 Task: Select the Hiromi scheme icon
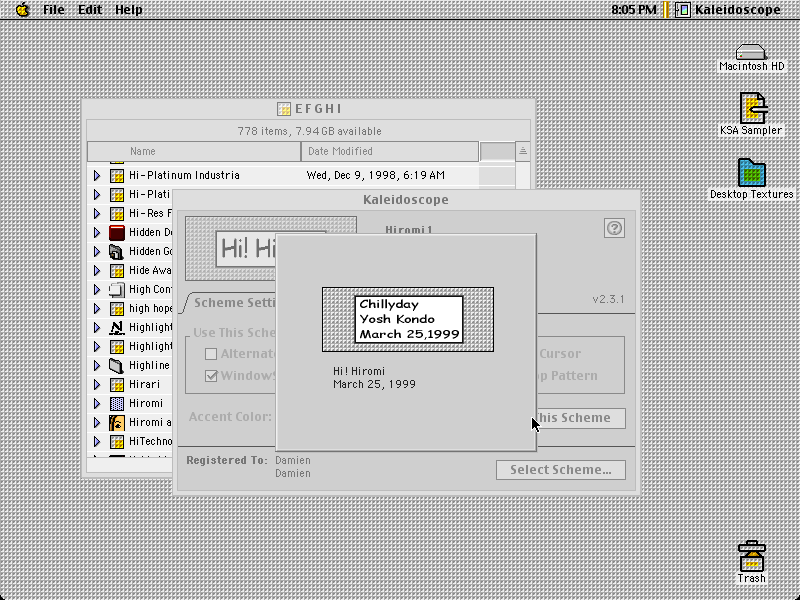point(117,404)
